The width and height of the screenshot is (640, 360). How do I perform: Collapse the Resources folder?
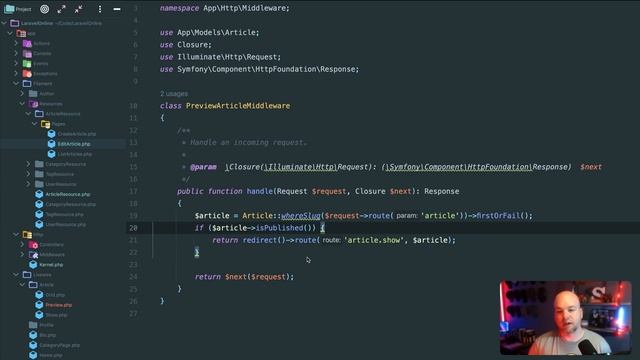22,104
